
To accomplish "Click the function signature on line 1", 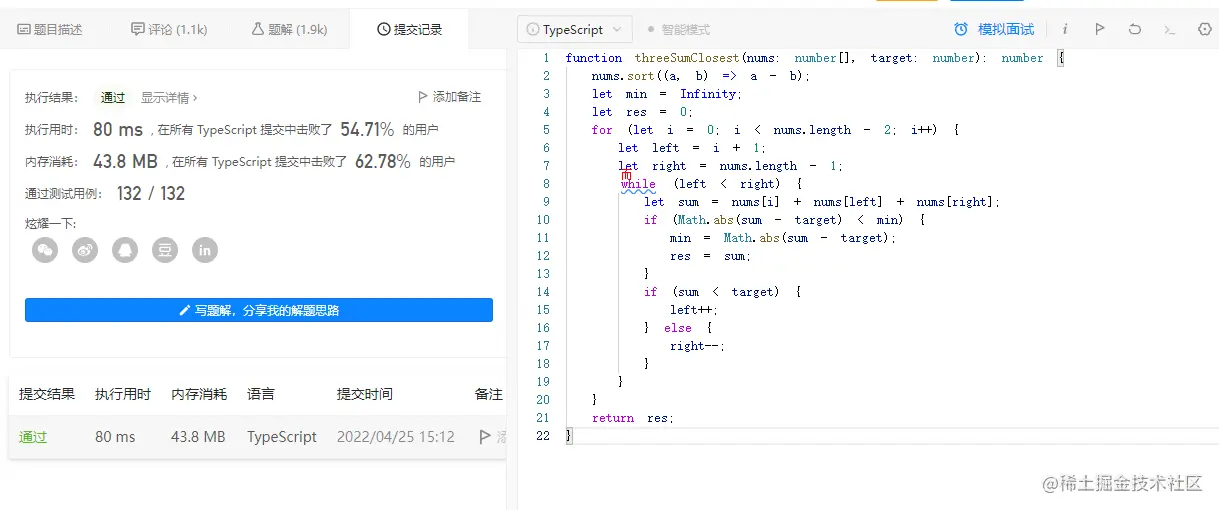I will (815, 58).
